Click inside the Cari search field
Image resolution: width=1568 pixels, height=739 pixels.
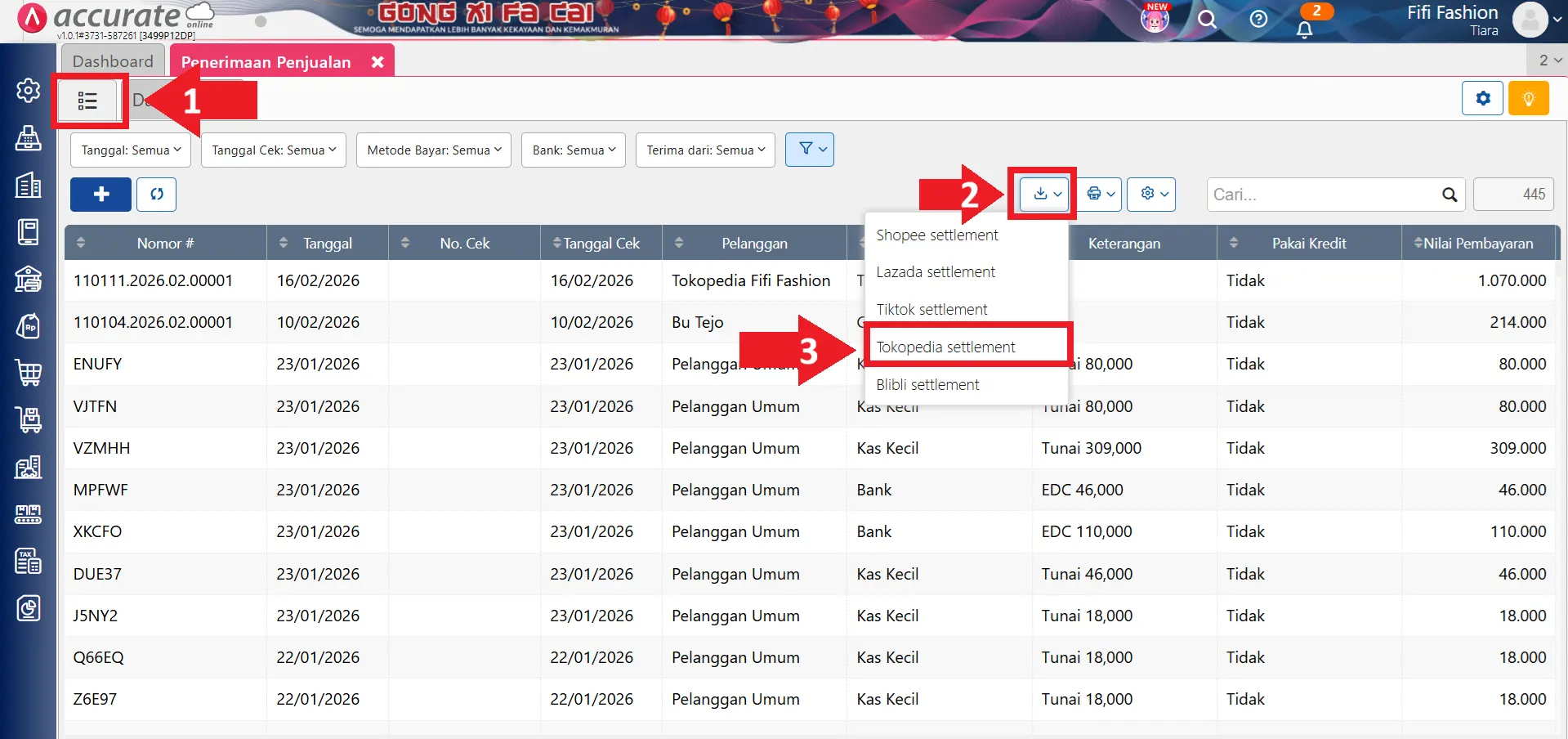tap(1324, 195)
